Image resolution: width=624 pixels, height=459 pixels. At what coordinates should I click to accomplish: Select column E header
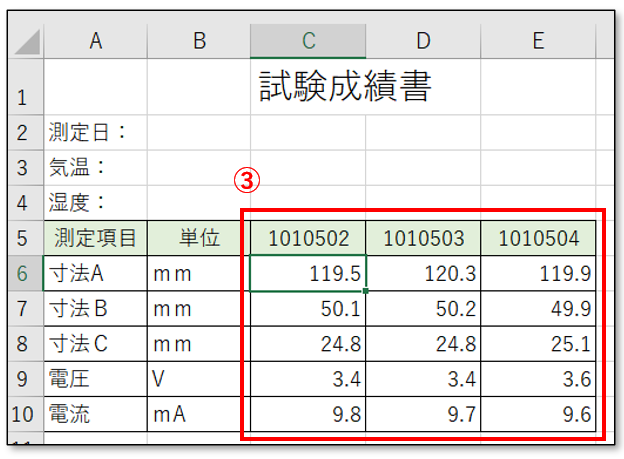point(538,40)
